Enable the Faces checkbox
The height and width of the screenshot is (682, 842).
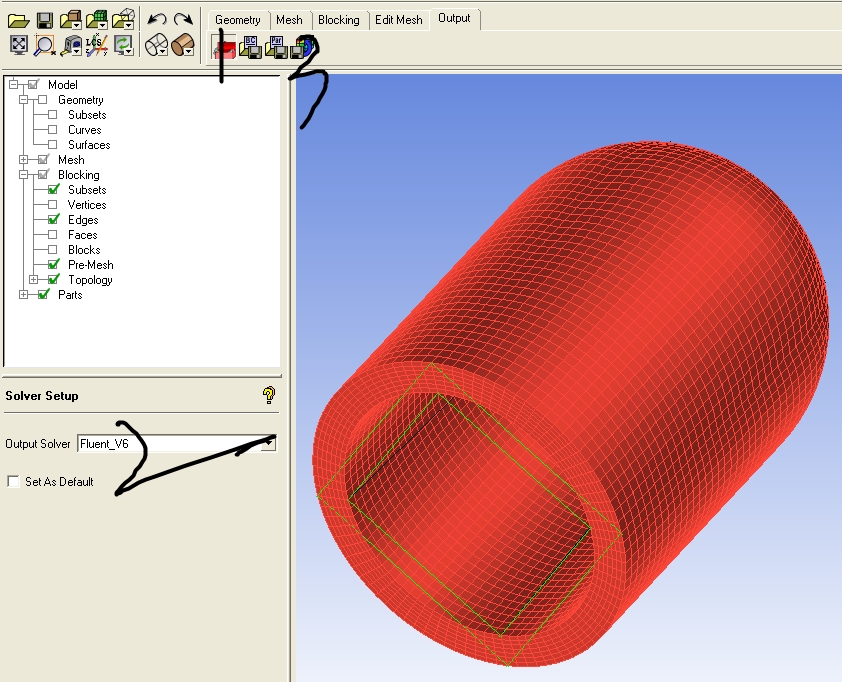pyautogui.click(x=53, y=235)
